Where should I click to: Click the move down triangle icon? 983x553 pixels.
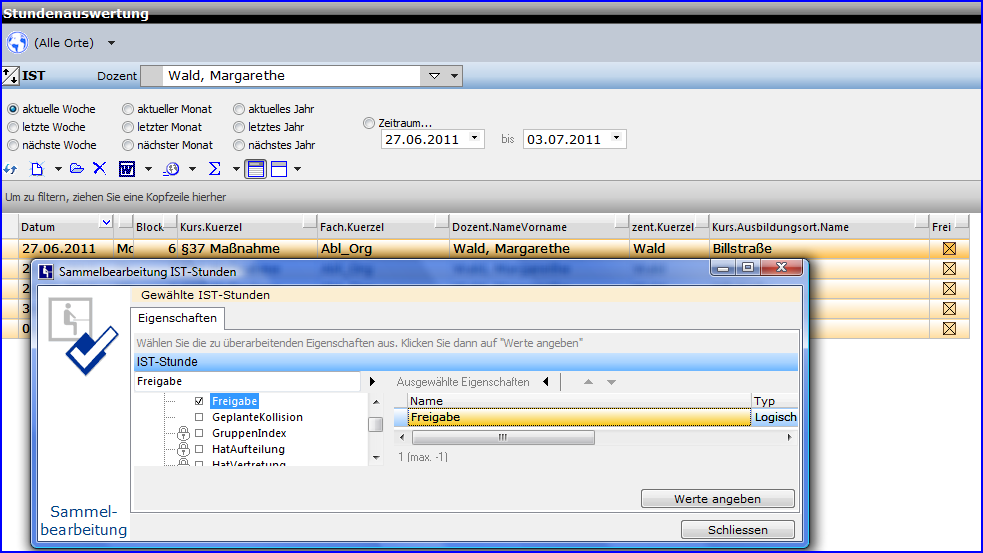tap(611, 382)
